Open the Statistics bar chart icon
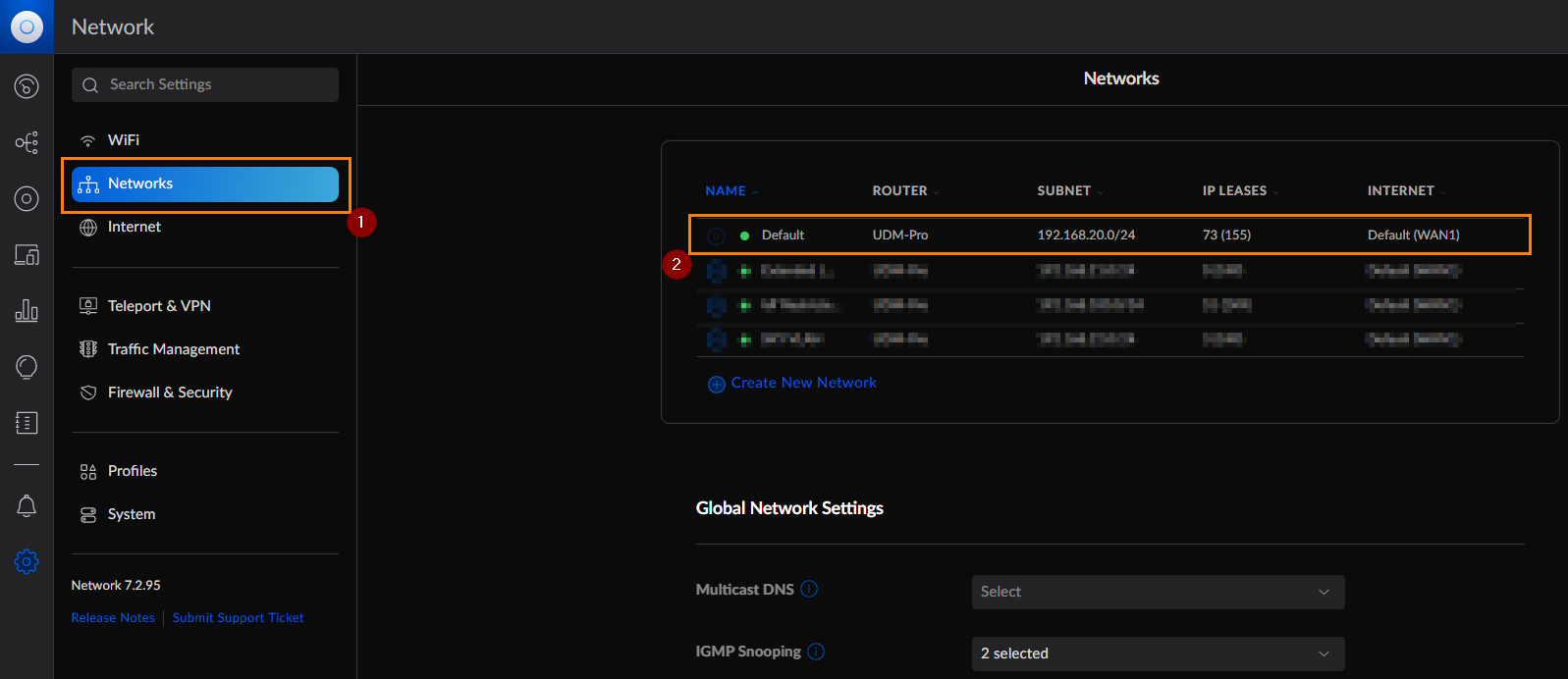 pos(27,311)
